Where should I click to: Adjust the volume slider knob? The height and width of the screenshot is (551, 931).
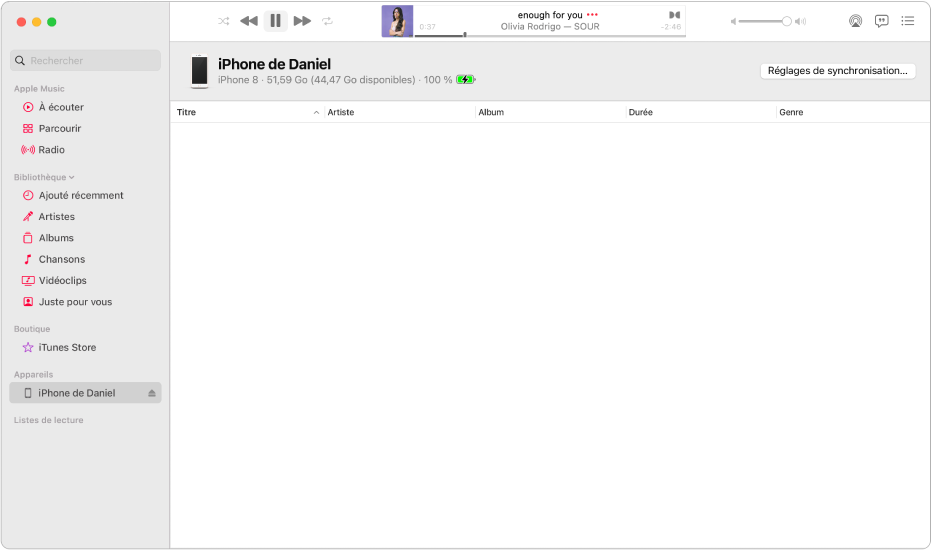(786, 21)
